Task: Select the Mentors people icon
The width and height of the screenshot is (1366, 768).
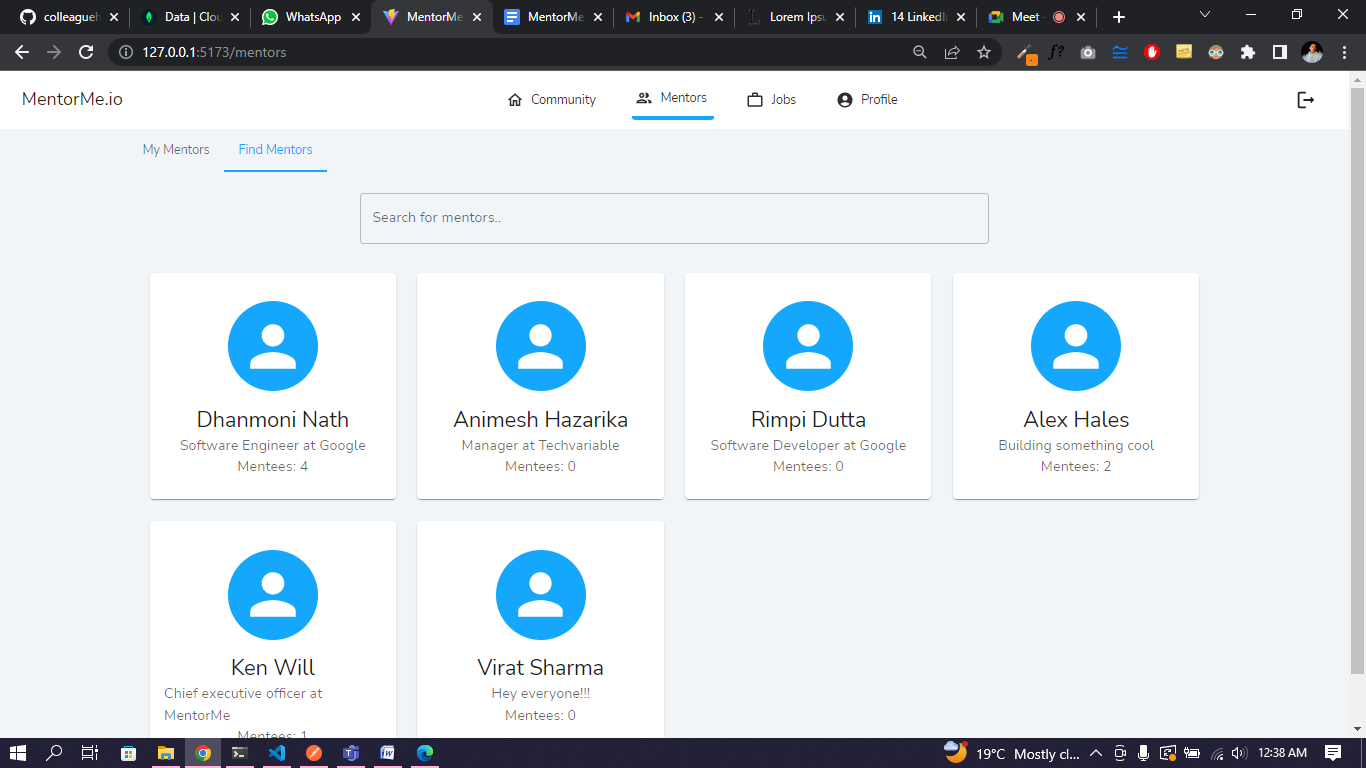Action: (642, 97)
